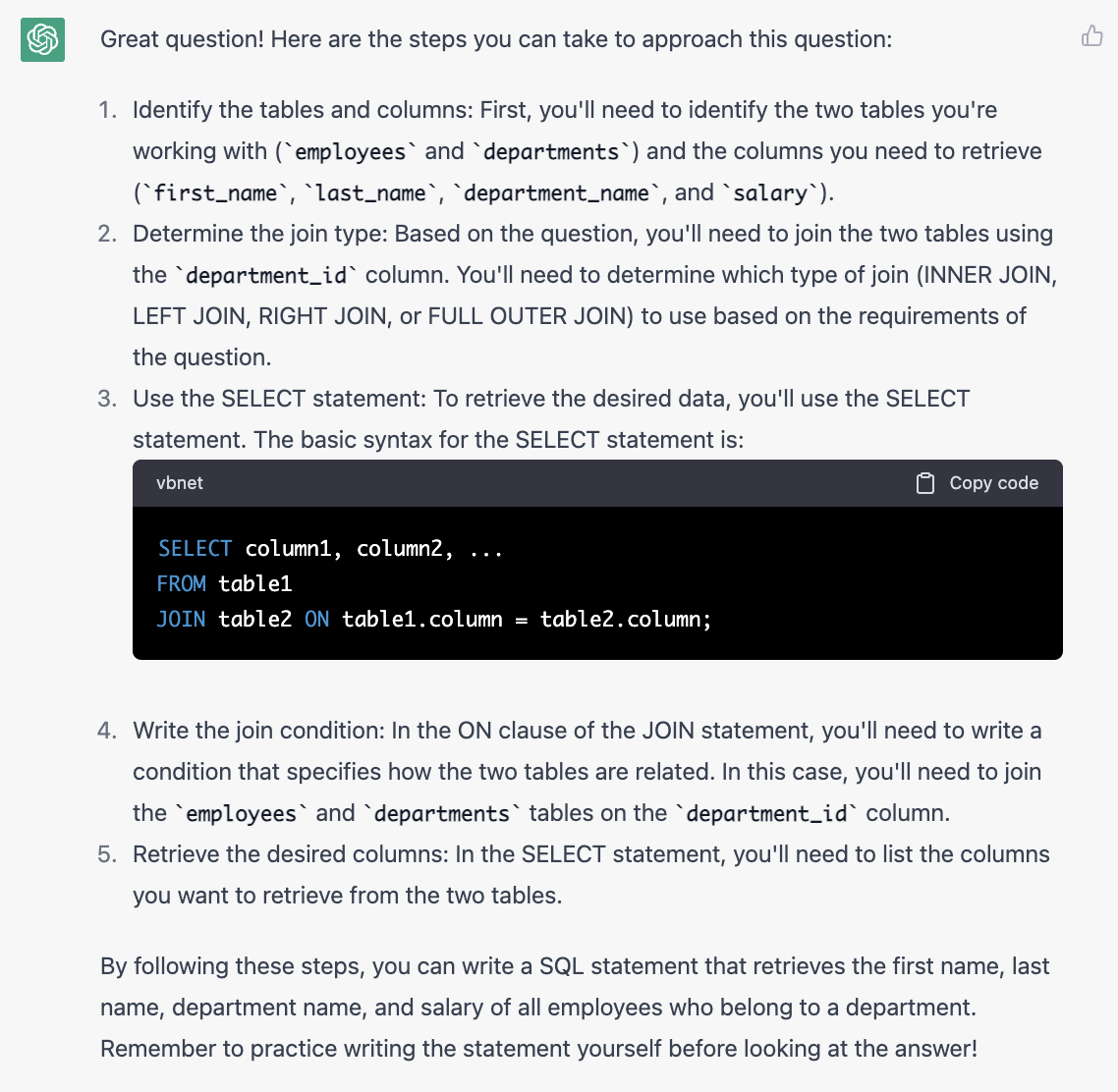Click `department_id` in step two

(265, 275)
